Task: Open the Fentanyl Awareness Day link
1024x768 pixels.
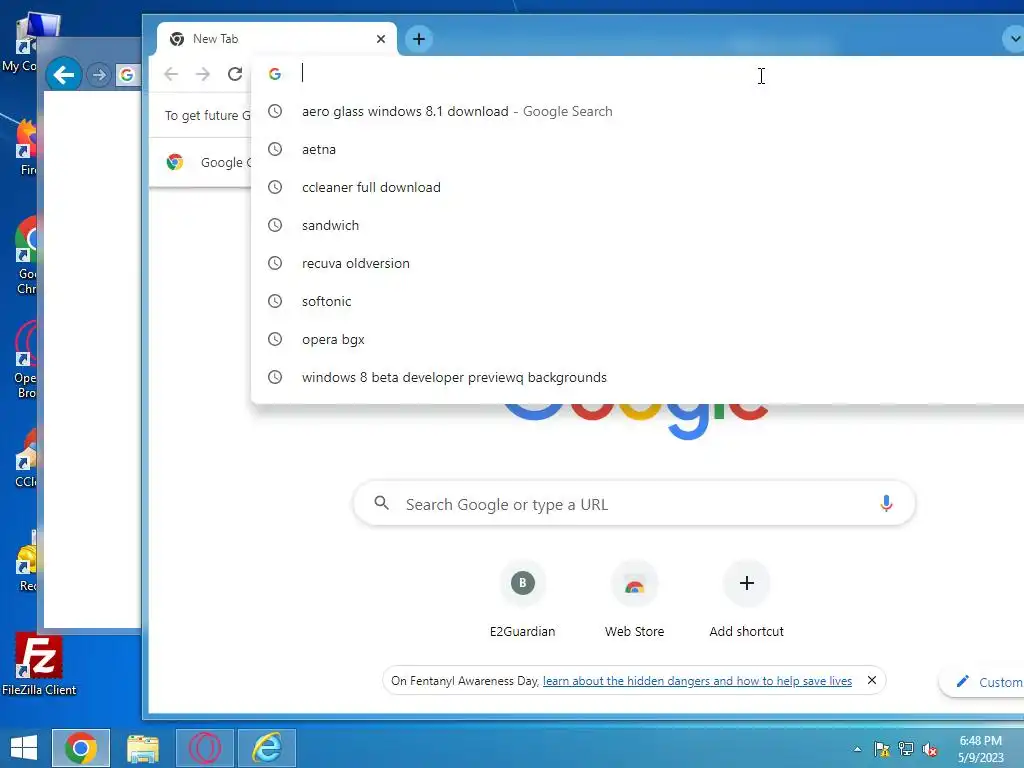Action: tap(697, 681)
